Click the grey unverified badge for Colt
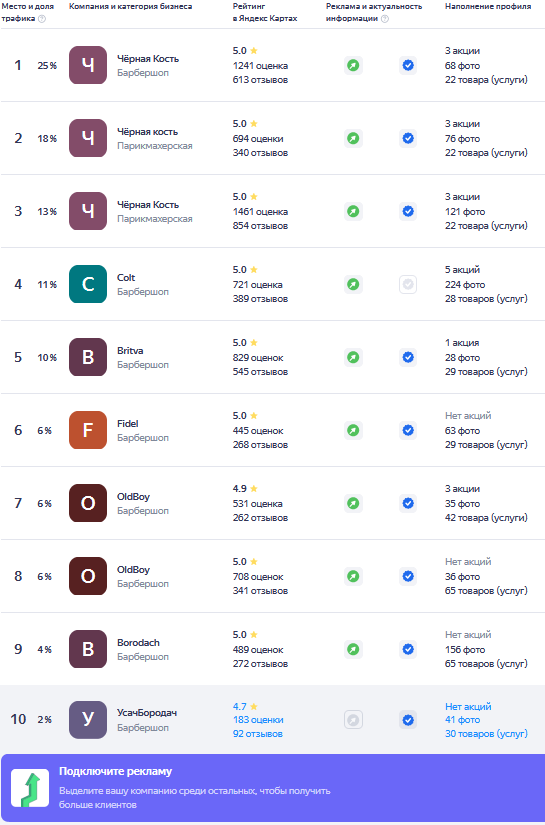The image size is (545, 825). coord(408,285)
